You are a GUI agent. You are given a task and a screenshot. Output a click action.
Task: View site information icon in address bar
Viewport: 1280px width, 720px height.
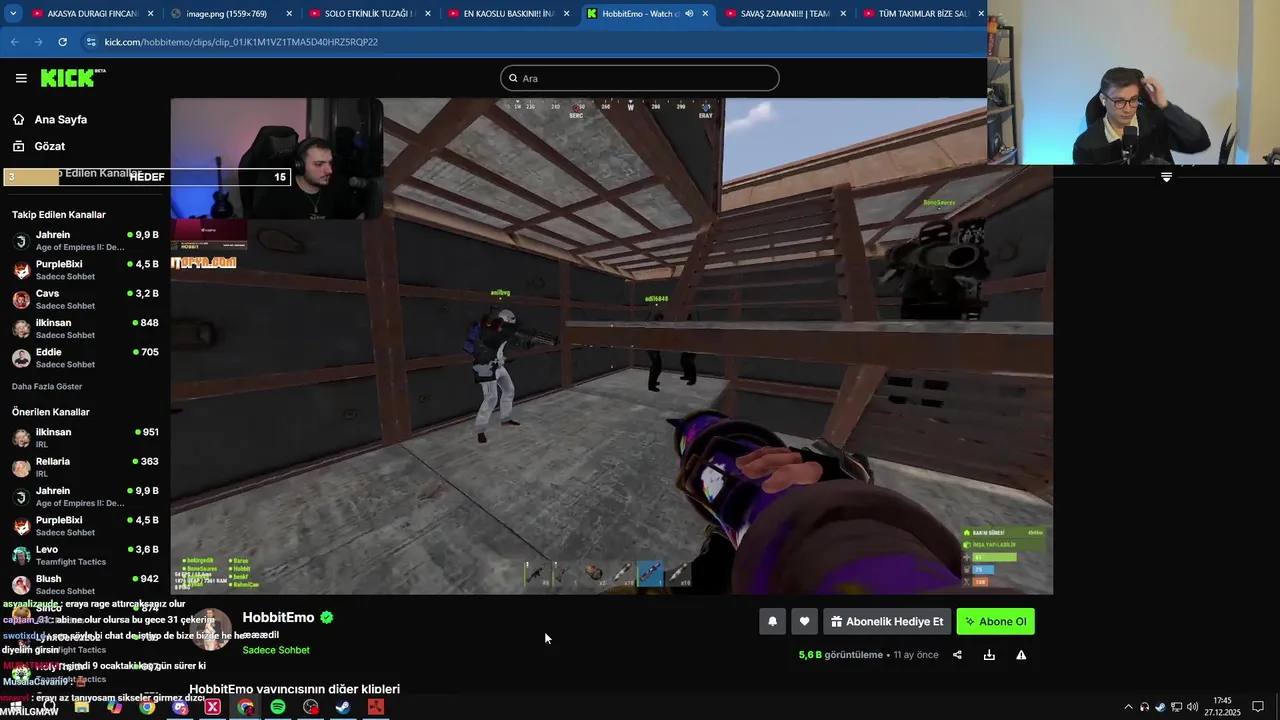pos(91,42)
